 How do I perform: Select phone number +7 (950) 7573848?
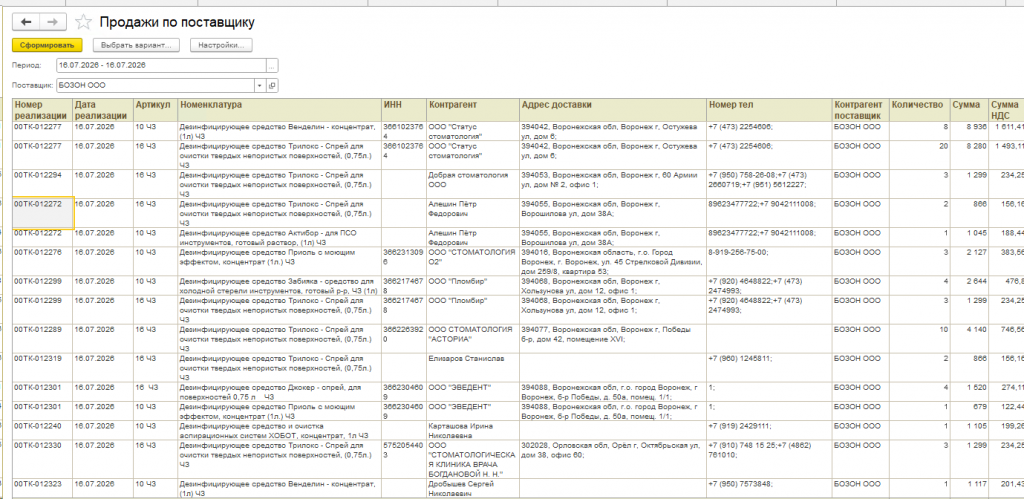point(769,489)
